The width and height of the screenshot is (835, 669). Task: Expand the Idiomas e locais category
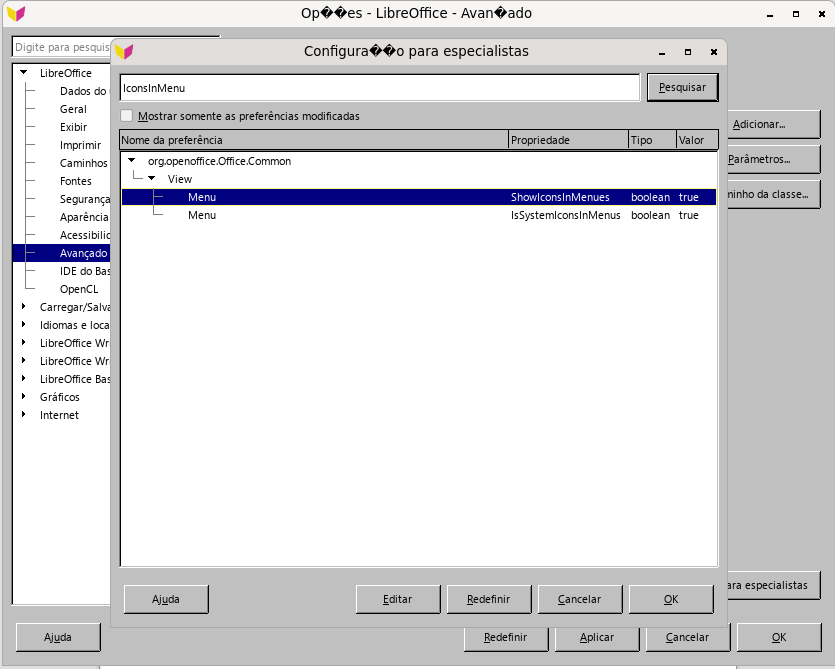click(x=23, y=325)
